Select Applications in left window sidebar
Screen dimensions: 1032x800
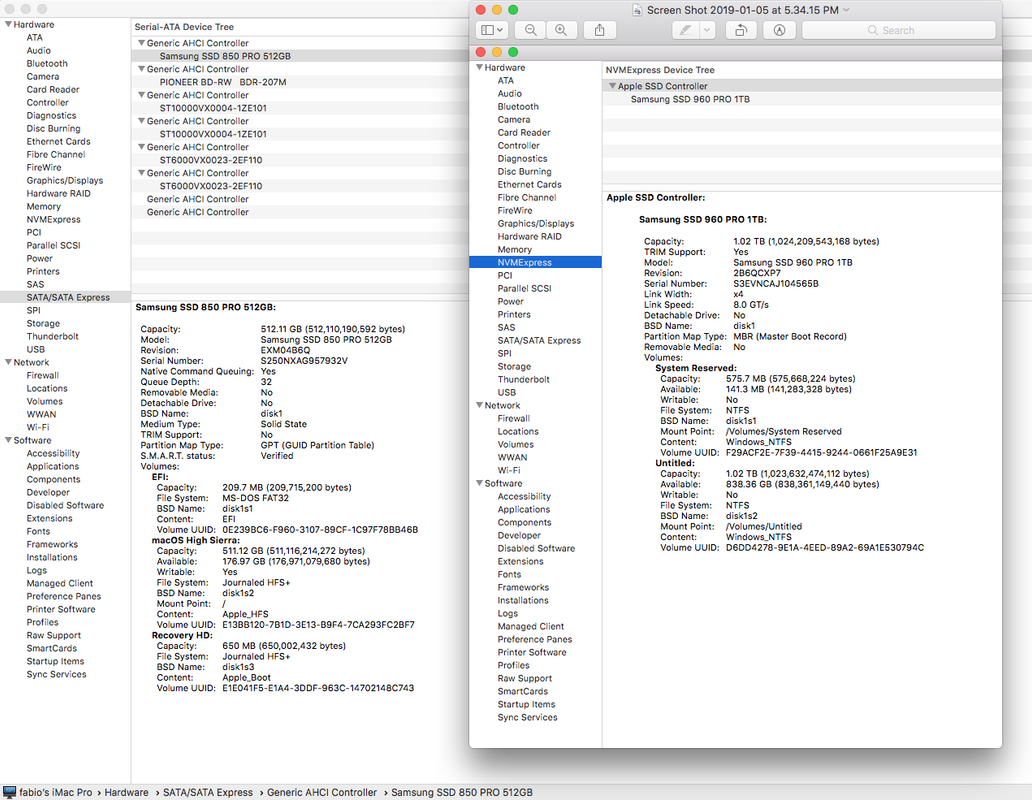(53, 466)
